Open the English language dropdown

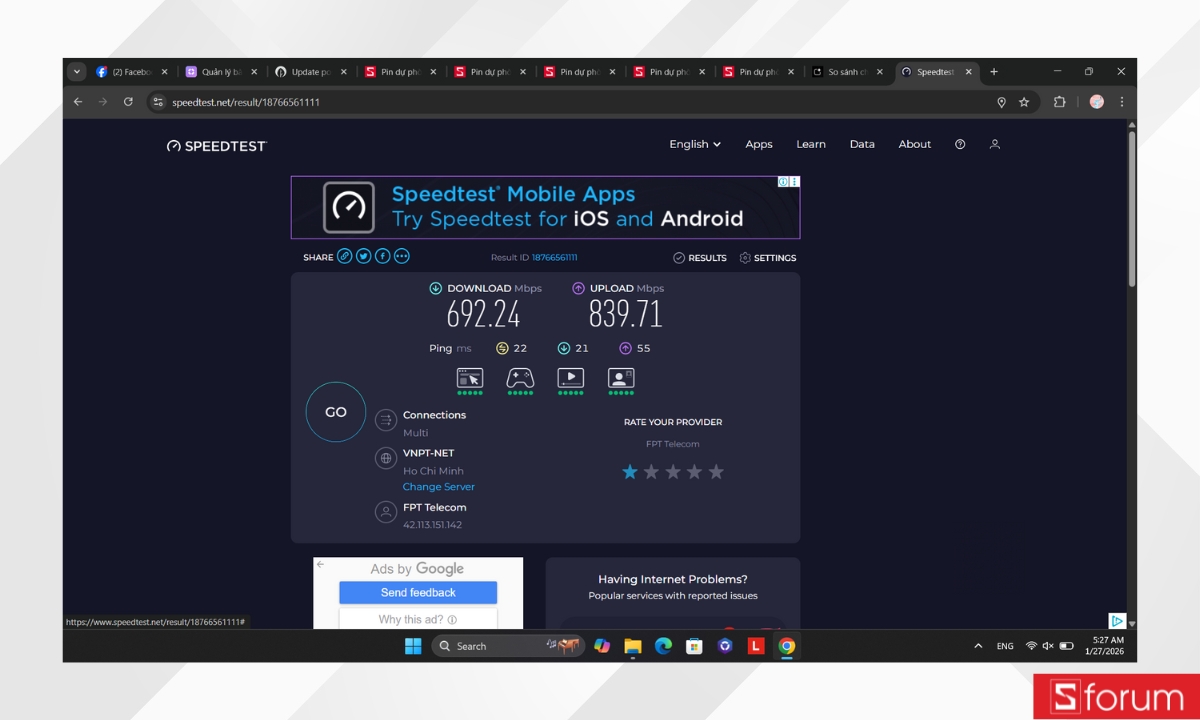694,144
